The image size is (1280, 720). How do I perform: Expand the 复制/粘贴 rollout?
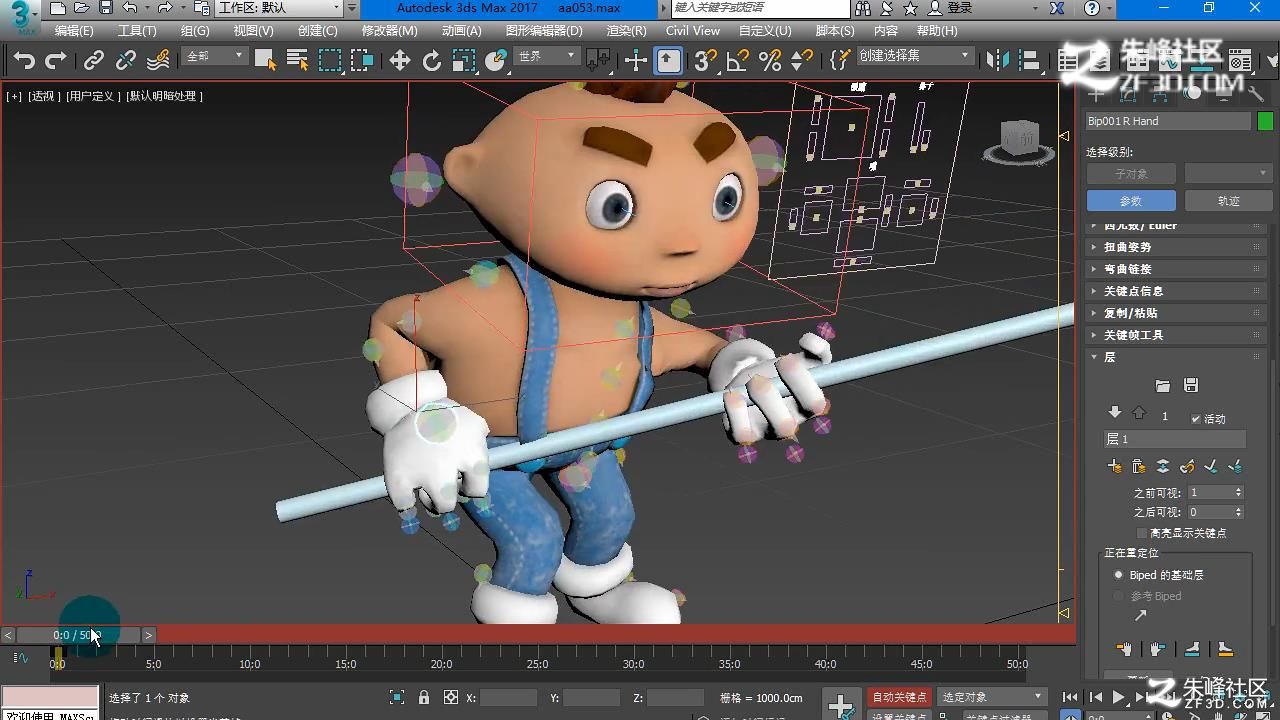pos(1176,313)
